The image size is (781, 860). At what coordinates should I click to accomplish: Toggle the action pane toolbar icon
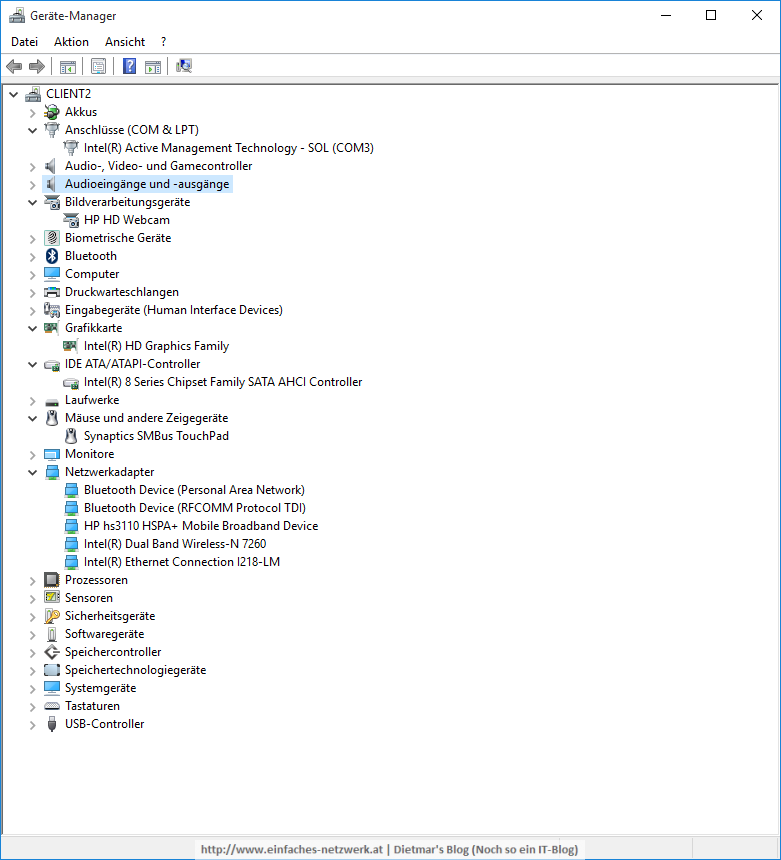click(x=153, y=66)
